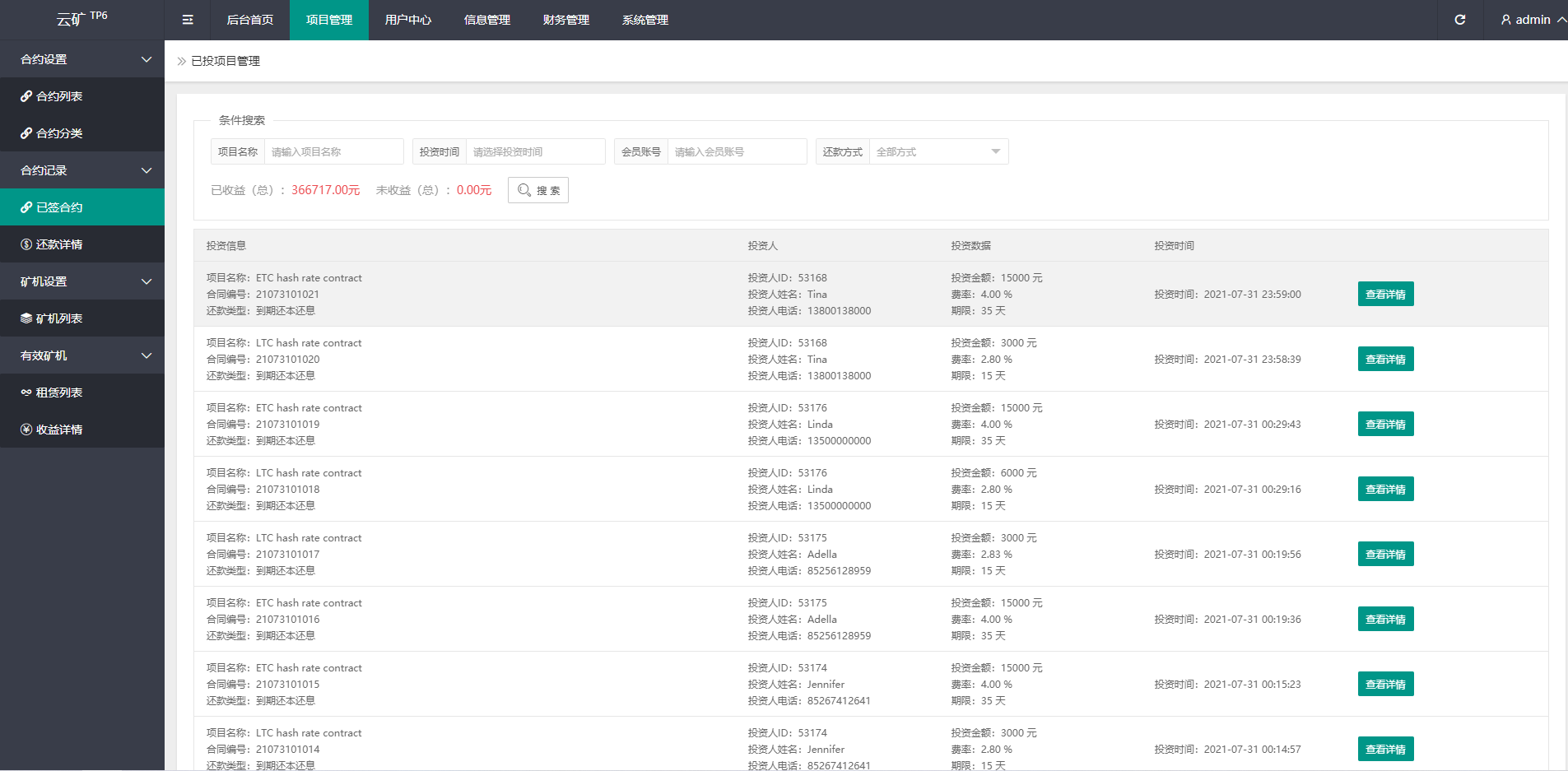Click the magnifier icon in search button
The width and height of the screenshot is (1568, 771).
(524, 190)
